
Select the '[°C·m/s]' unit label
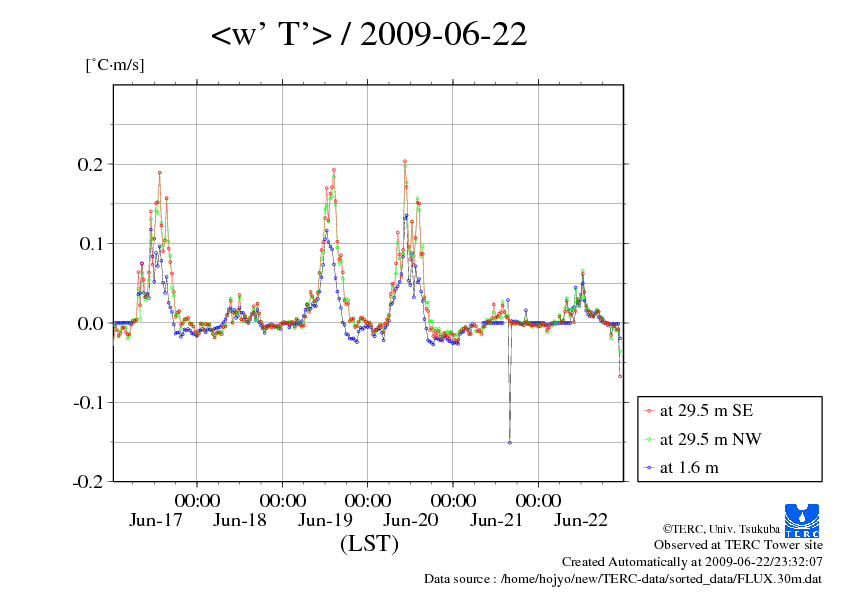coord(115,65)
